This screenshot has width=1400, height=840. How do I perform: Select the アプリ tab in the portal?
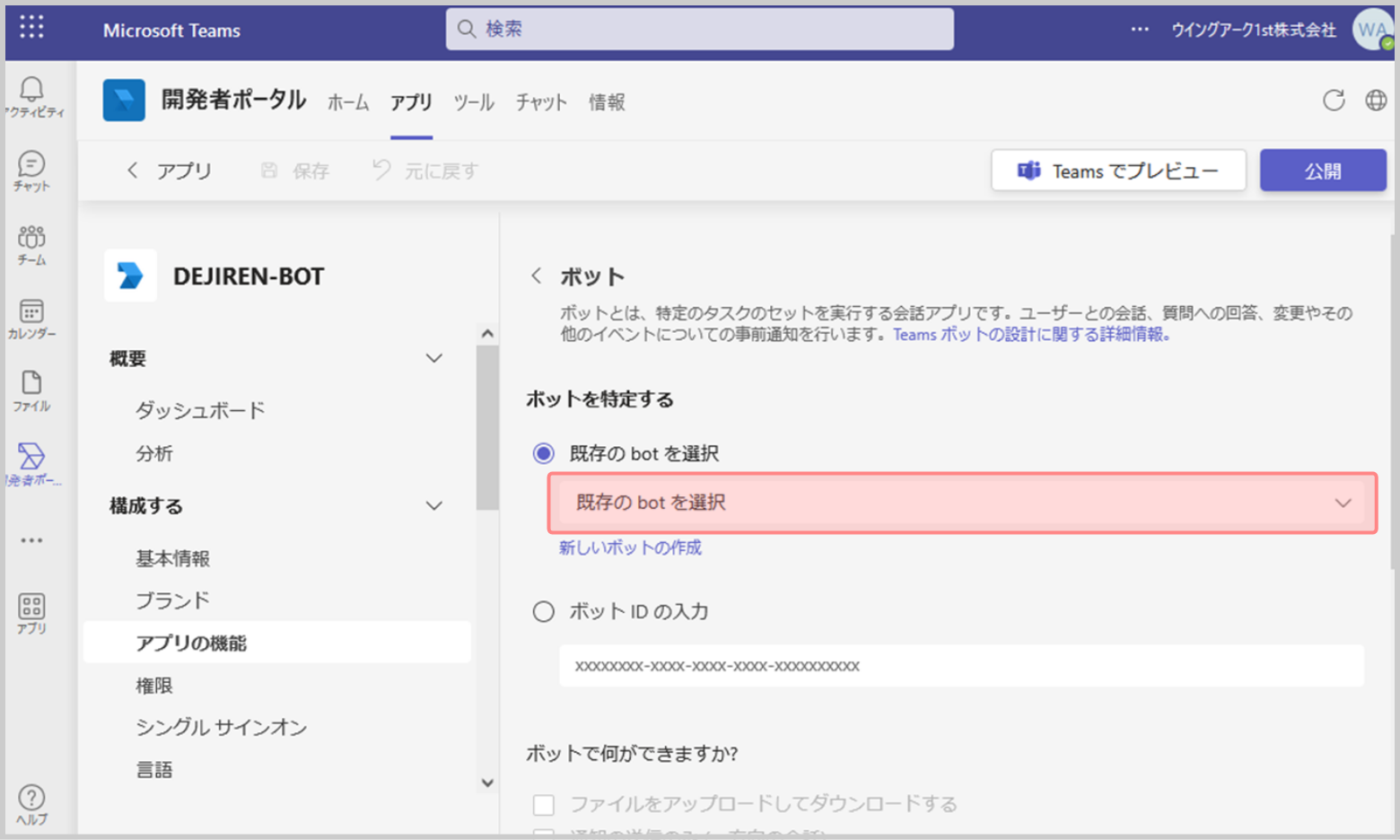click(411, 102)
